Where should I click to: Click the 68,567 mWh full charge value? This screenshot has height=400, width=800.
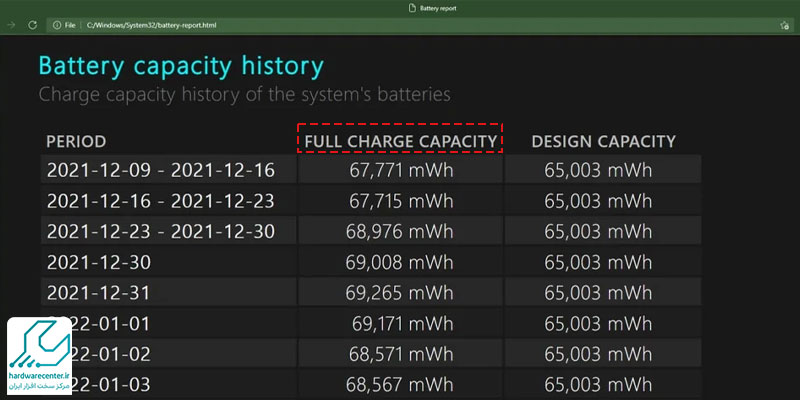pos(399,385)
